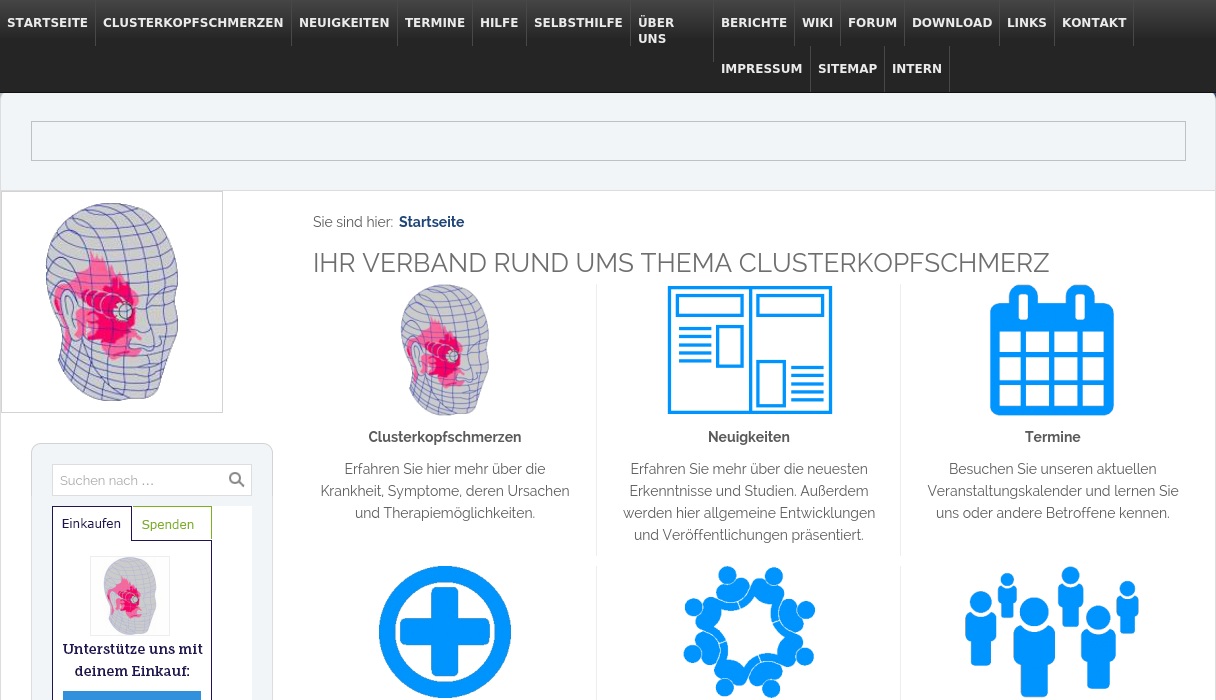Switch to the Spenden tab
1216x700 pixels.
click(168, 524)
